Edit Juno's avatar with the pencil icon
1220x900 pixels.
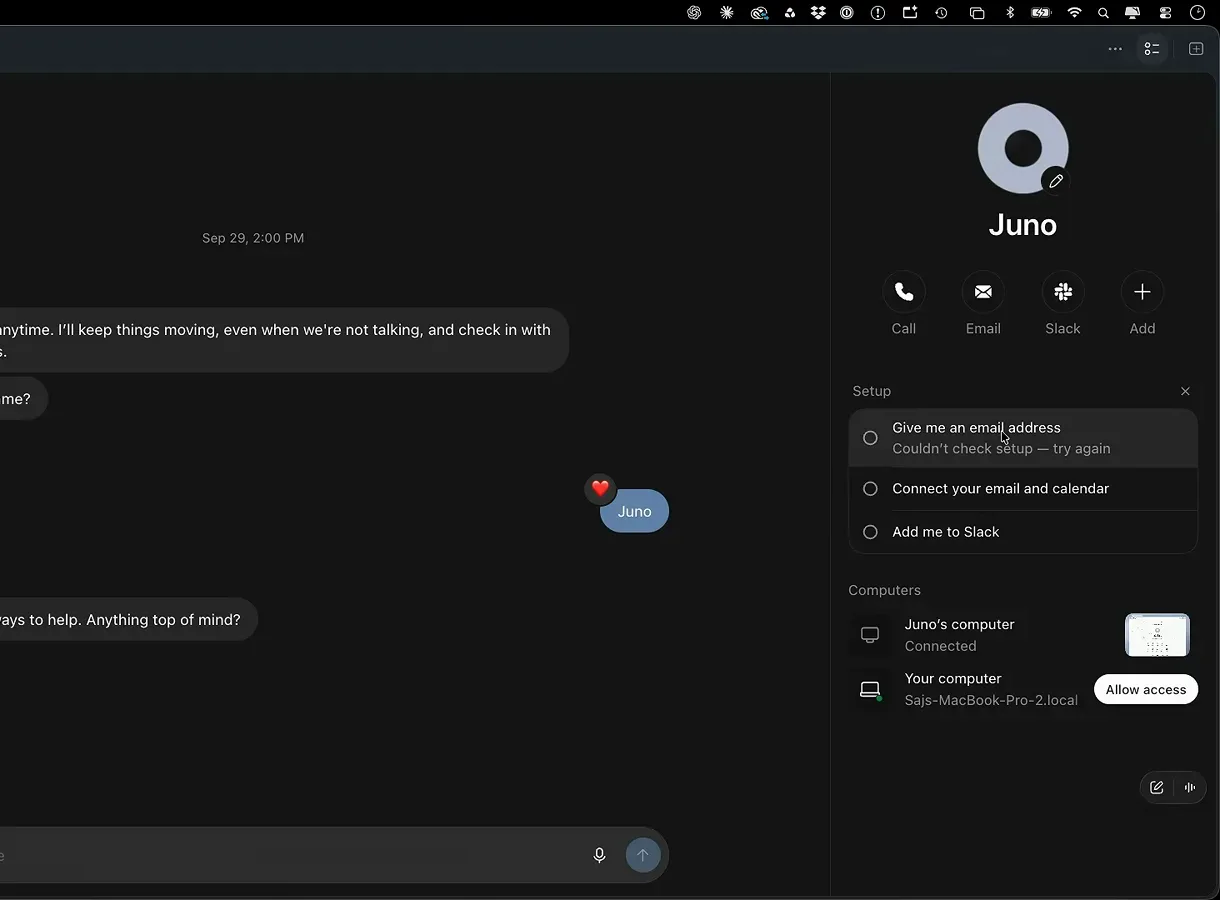click(x=1055, y=181)
